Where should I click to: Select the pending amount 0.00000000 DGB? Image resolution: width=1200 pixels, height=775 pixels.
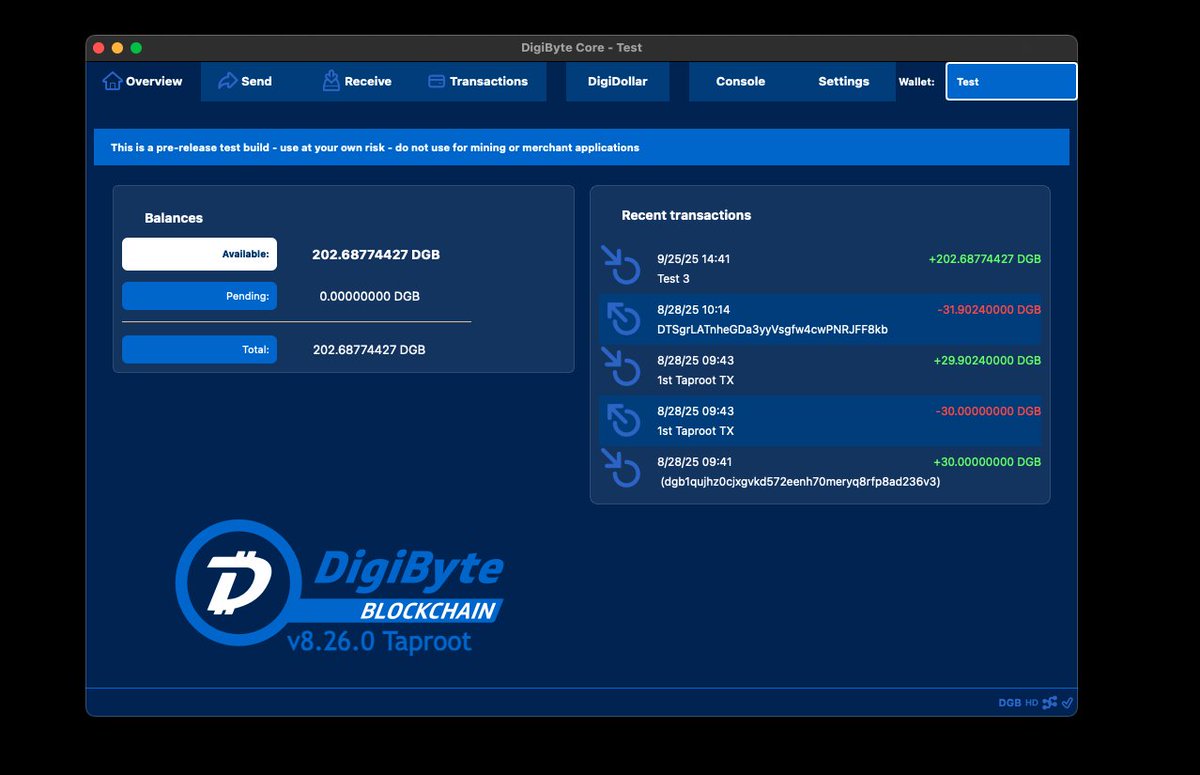pyautogui.click(x=370, y=296)
